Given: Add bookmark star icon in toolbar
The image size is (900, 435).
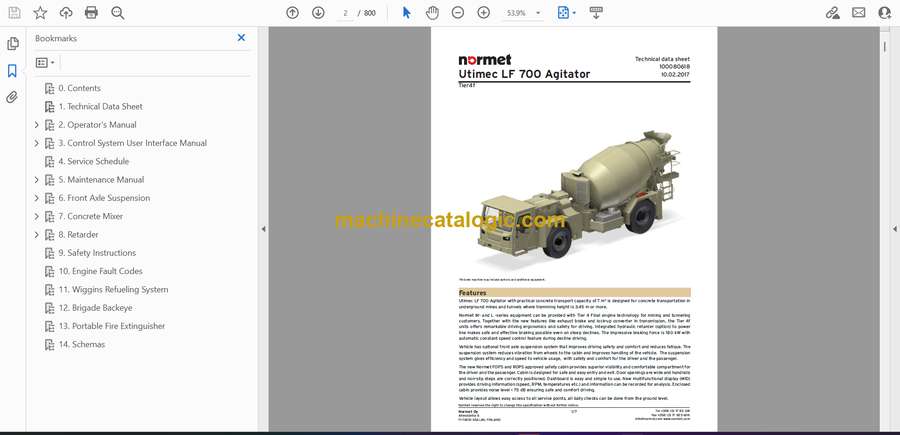Looking at the screenshot, I should (x=40, y=13).
